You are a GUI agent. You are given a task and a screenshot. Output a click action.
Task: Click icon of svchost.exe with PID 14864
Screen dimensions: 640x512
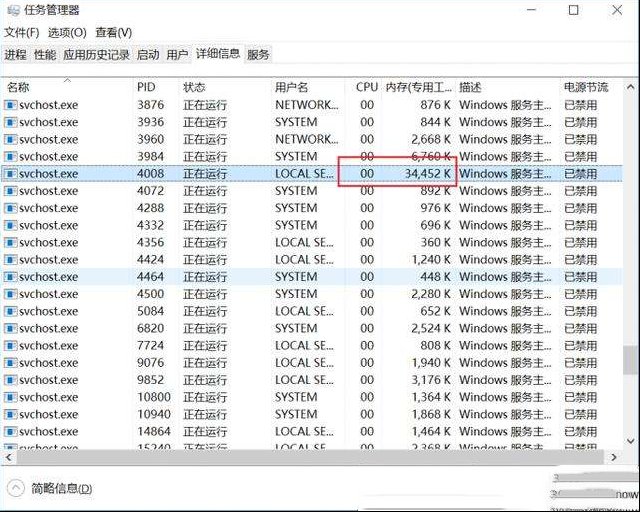pos(11,431)
